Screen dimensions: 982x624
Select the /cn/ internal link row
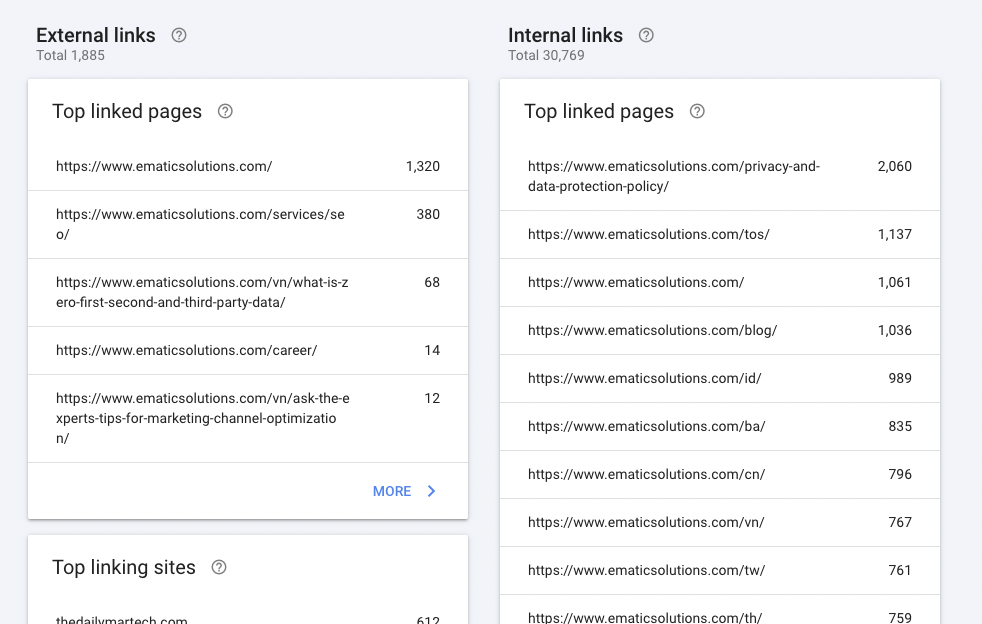[x=719, y=475]
